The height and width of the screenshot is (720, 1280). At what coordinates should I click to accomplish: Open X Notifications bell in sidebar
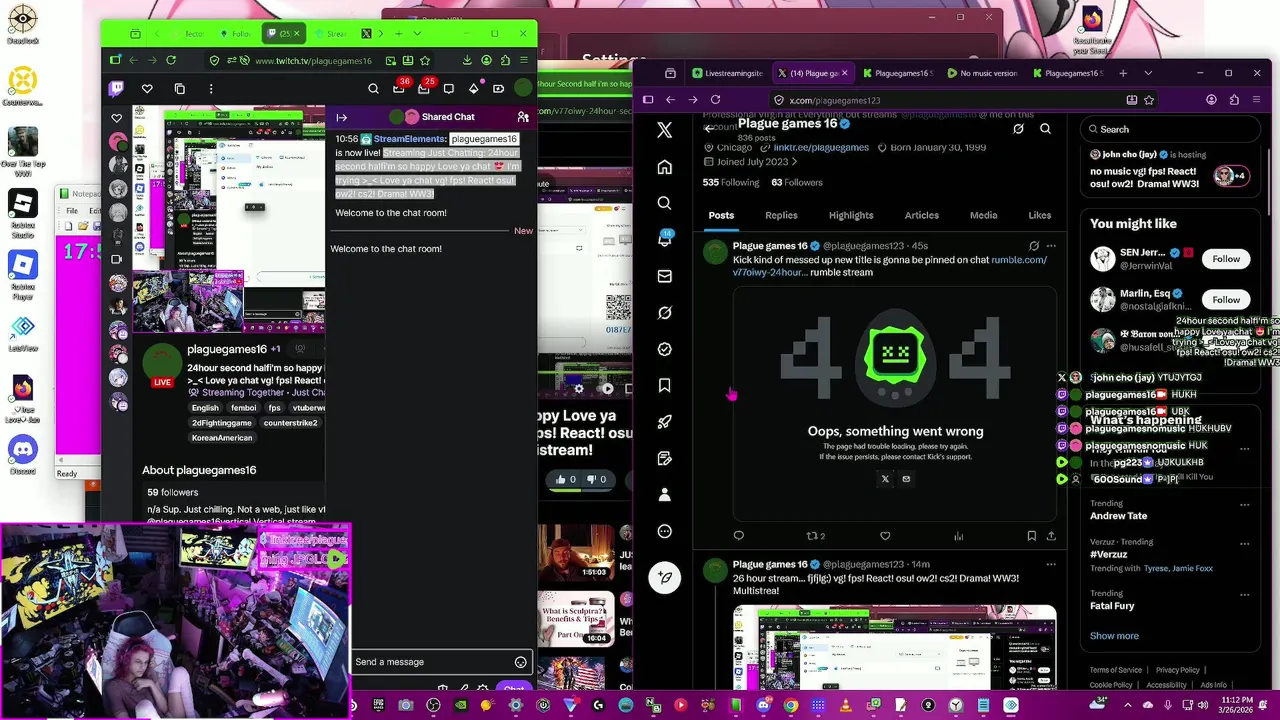pyautogui.click(x=664, y=240)
